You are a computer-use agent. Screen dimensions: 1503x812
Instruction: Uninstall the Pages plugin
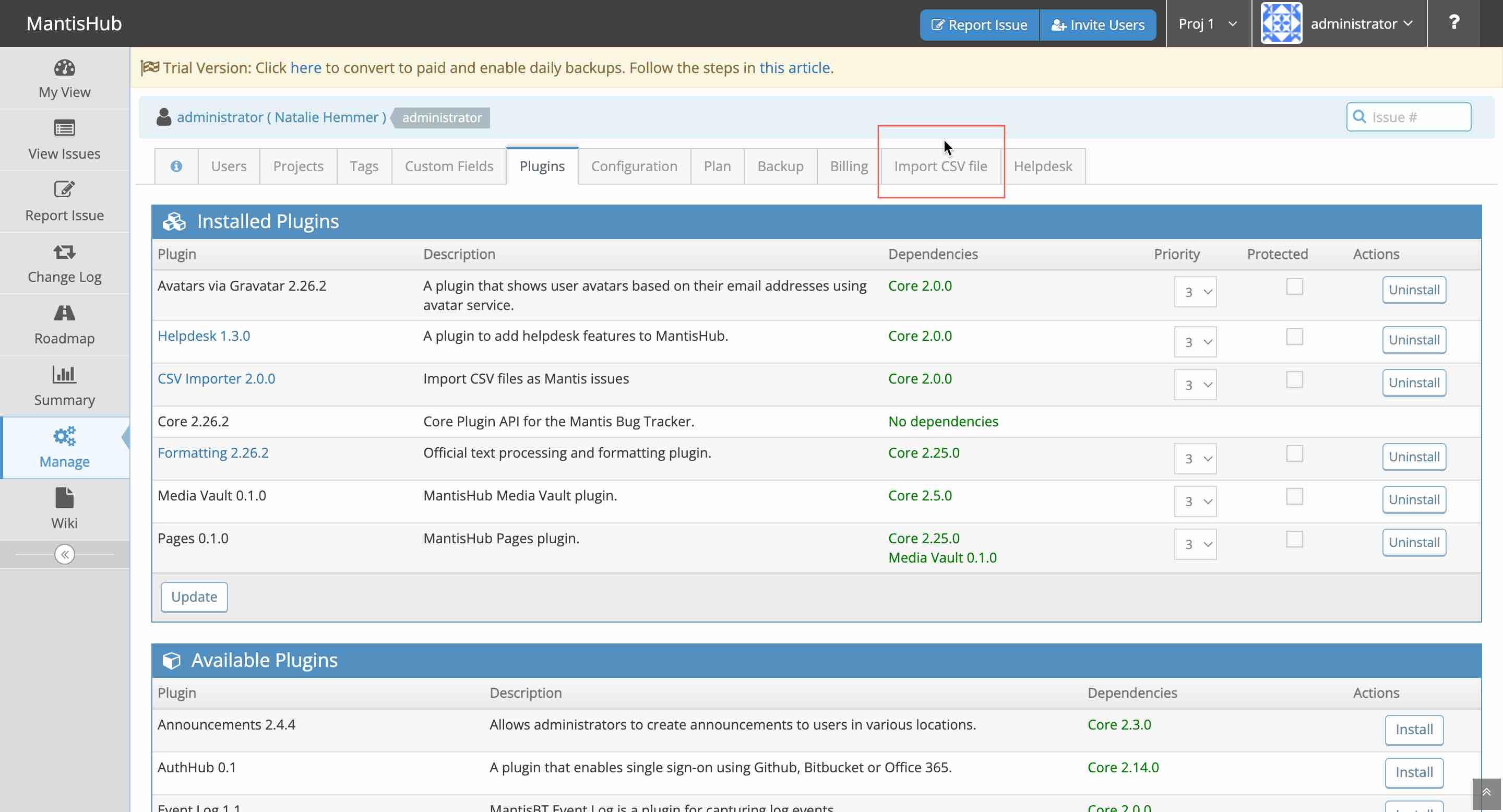click(x=1414, y=543)
